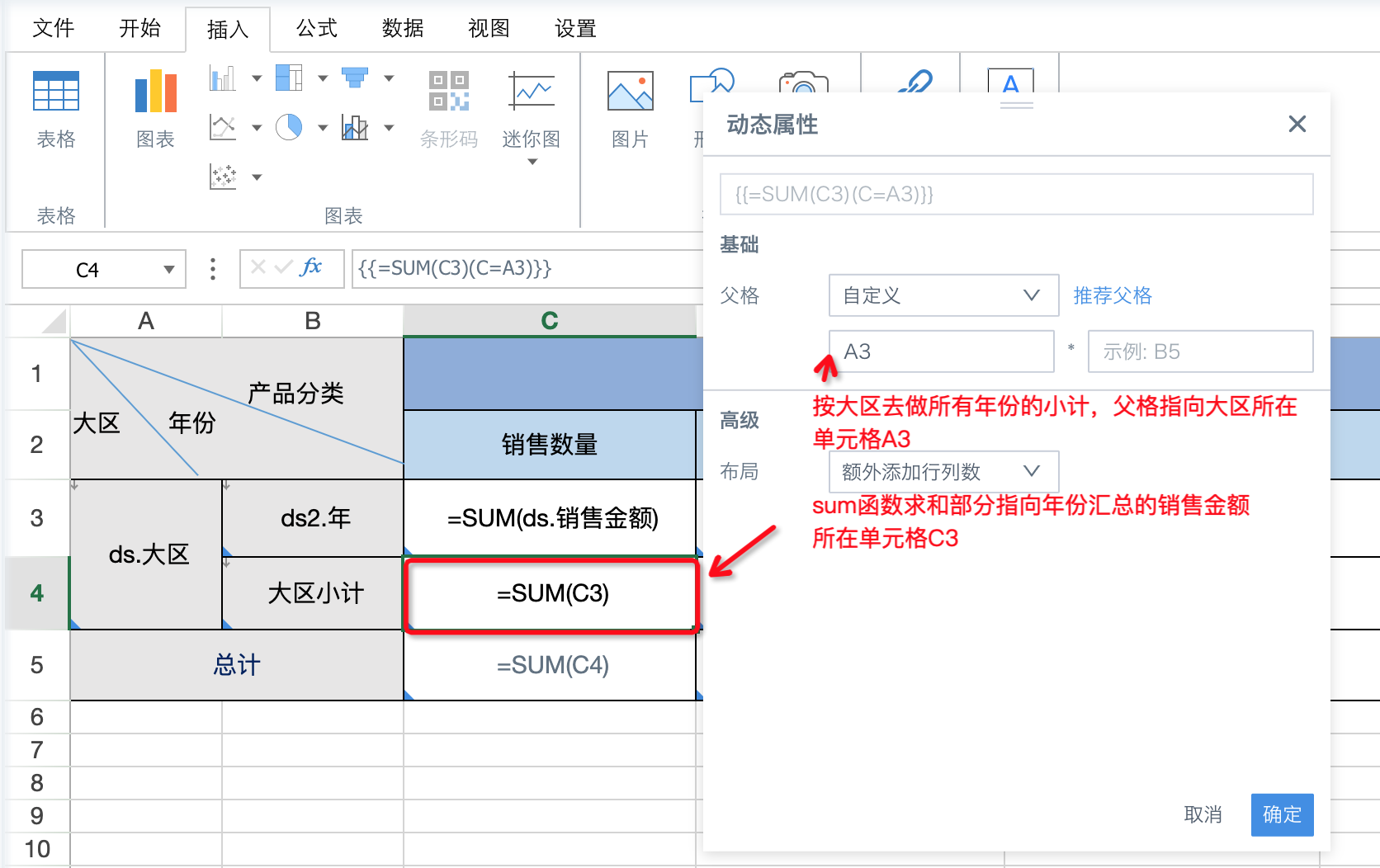Open the 数据 ribbon tab
This screenshot has width=1380, height=868.
tap(403, 29)
